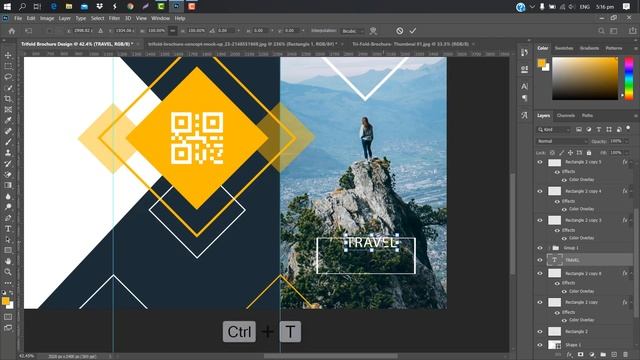The height and width of the screenshot is (360, 640).
Task: Switch to the Paths tab
Action: tap(587, 116)
